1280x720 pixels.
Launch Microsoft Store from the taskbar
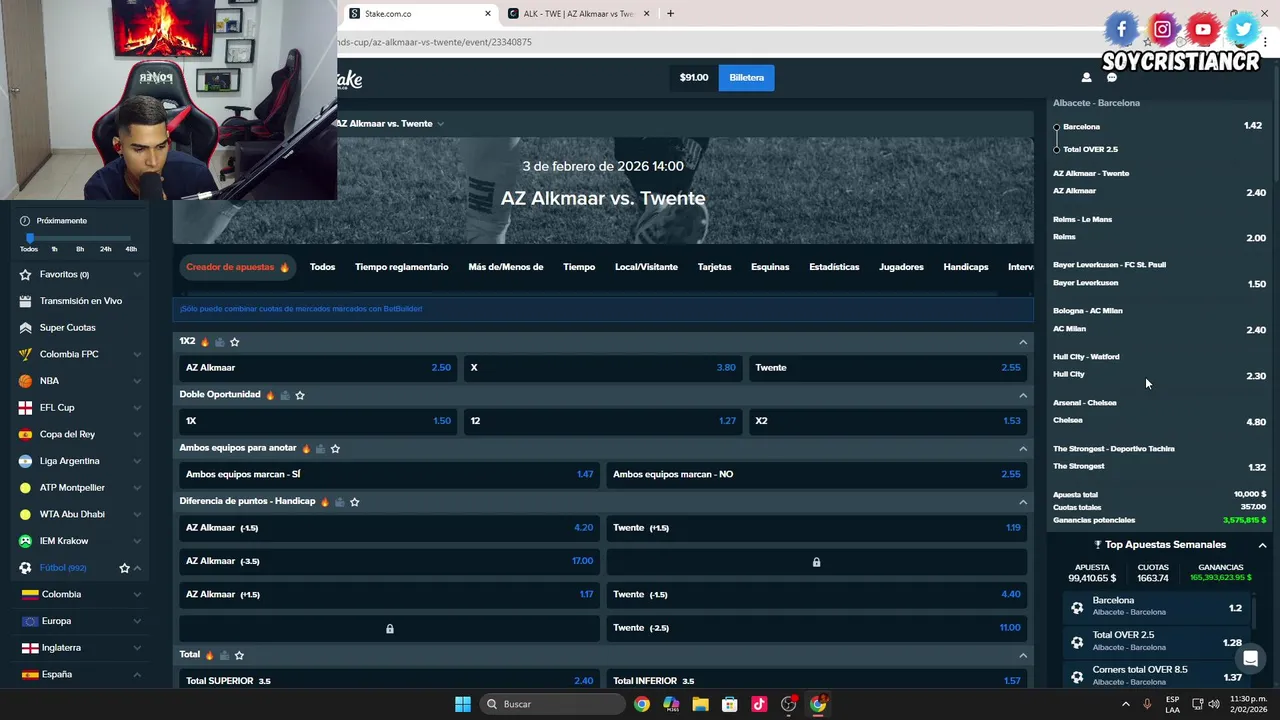[729, 704]
